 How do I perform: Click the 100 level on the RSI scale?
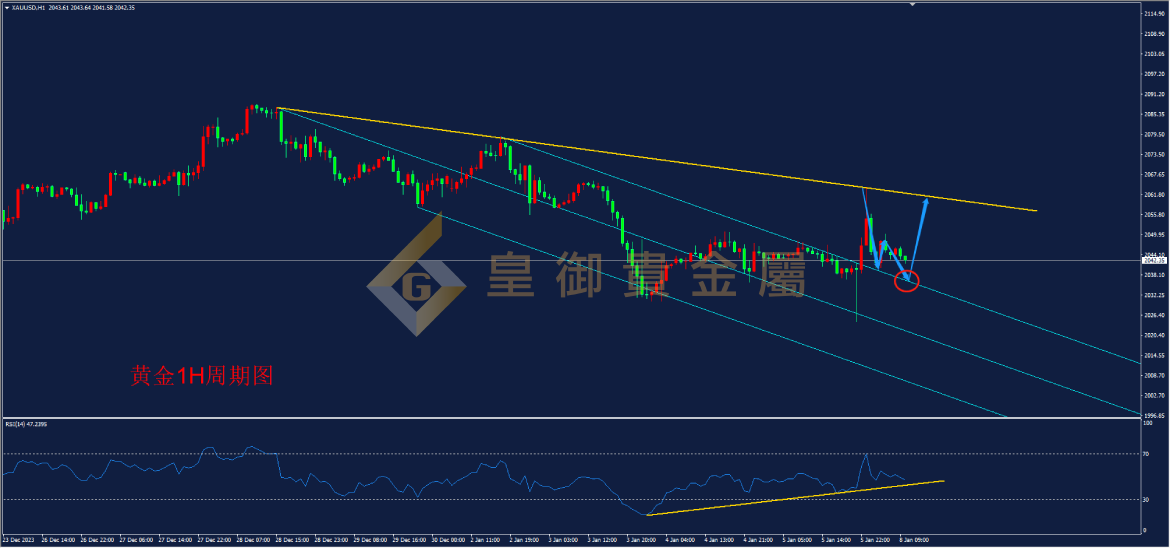click(x=1149, y=423)
